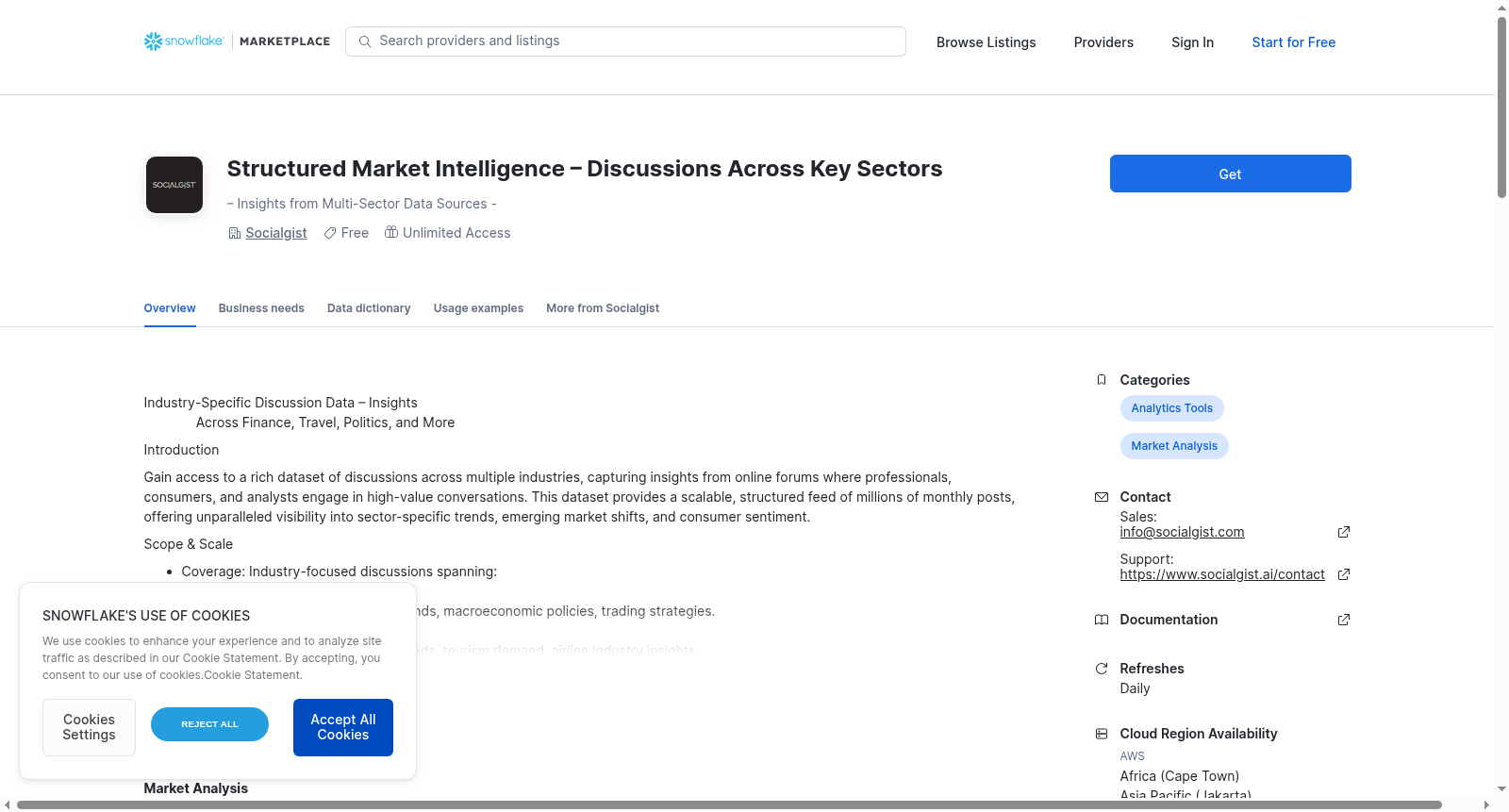
Task: Select the Analytics Tools category chip
Action: click(x=1172, y=408)
